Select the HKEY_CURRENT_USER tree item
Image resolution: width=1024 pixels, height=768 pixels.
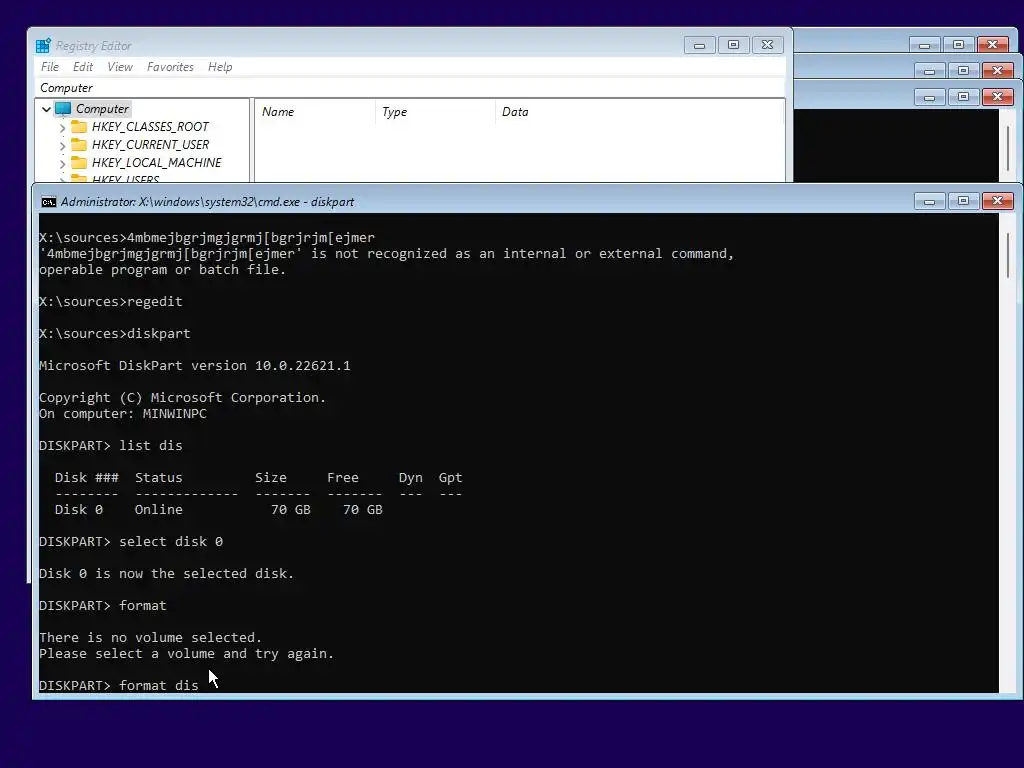[150, 144]
